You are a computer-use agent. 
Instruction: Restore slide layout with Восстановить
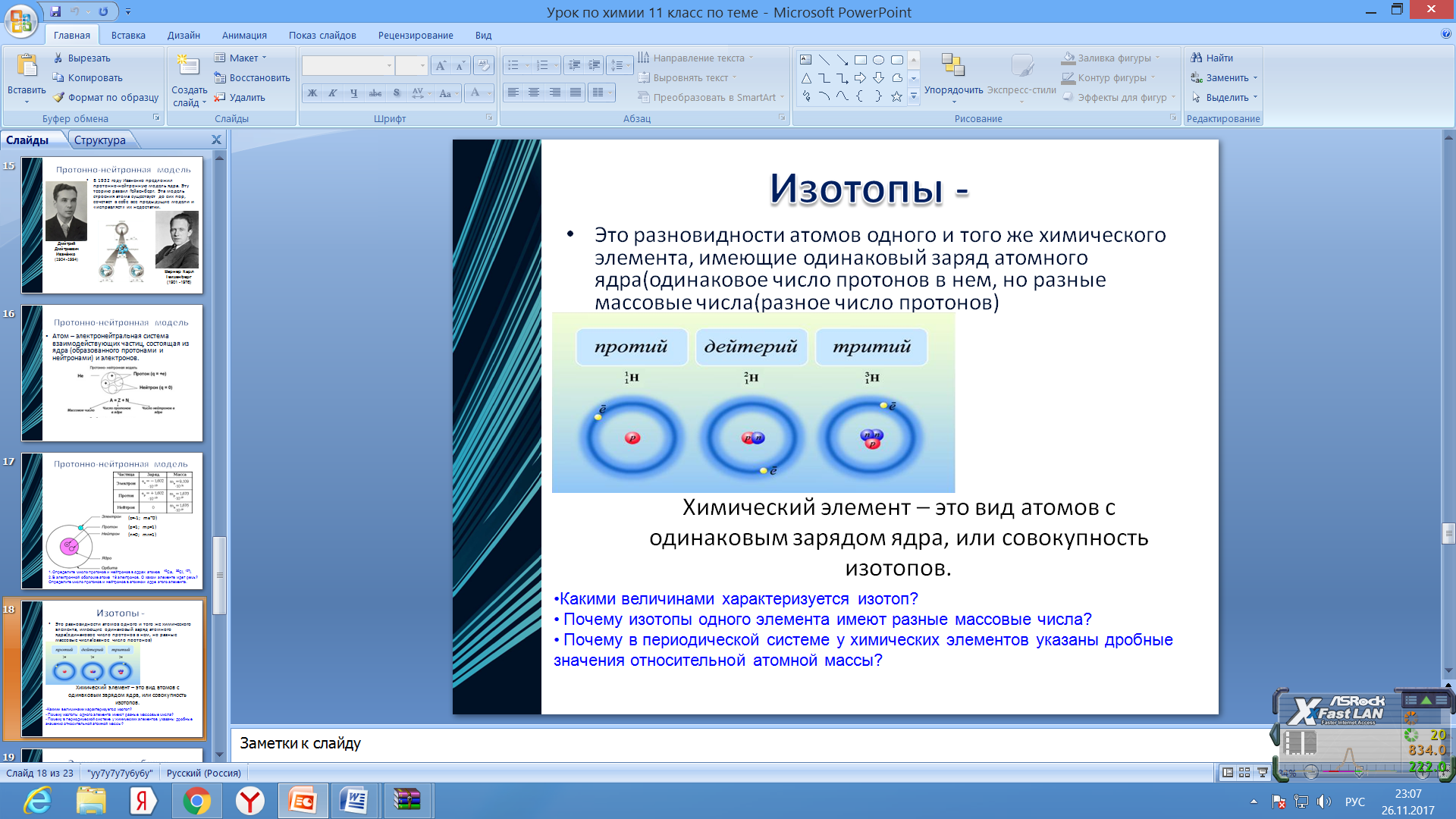pos(252,77)
